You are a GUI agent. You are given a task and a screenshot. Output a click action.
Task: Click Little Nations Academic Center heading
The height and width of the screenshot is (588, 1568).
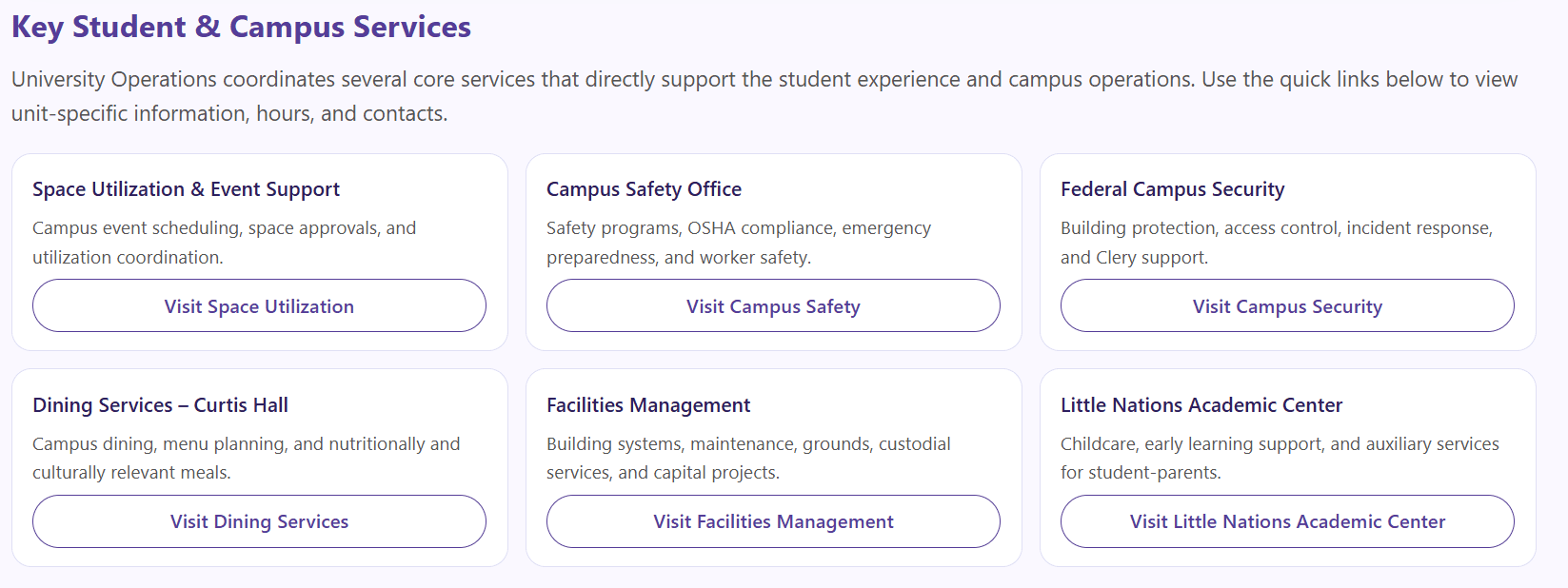click(x=1201, y=405)
